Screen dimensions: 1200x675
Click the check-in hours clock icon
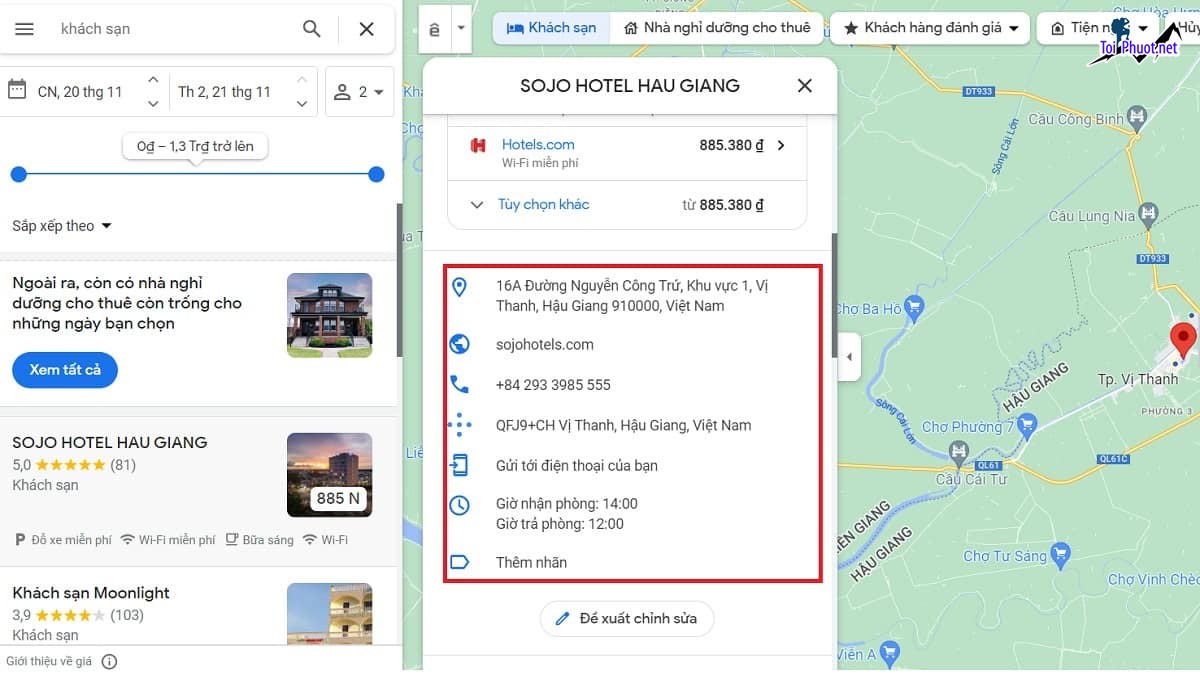(459, 505)
